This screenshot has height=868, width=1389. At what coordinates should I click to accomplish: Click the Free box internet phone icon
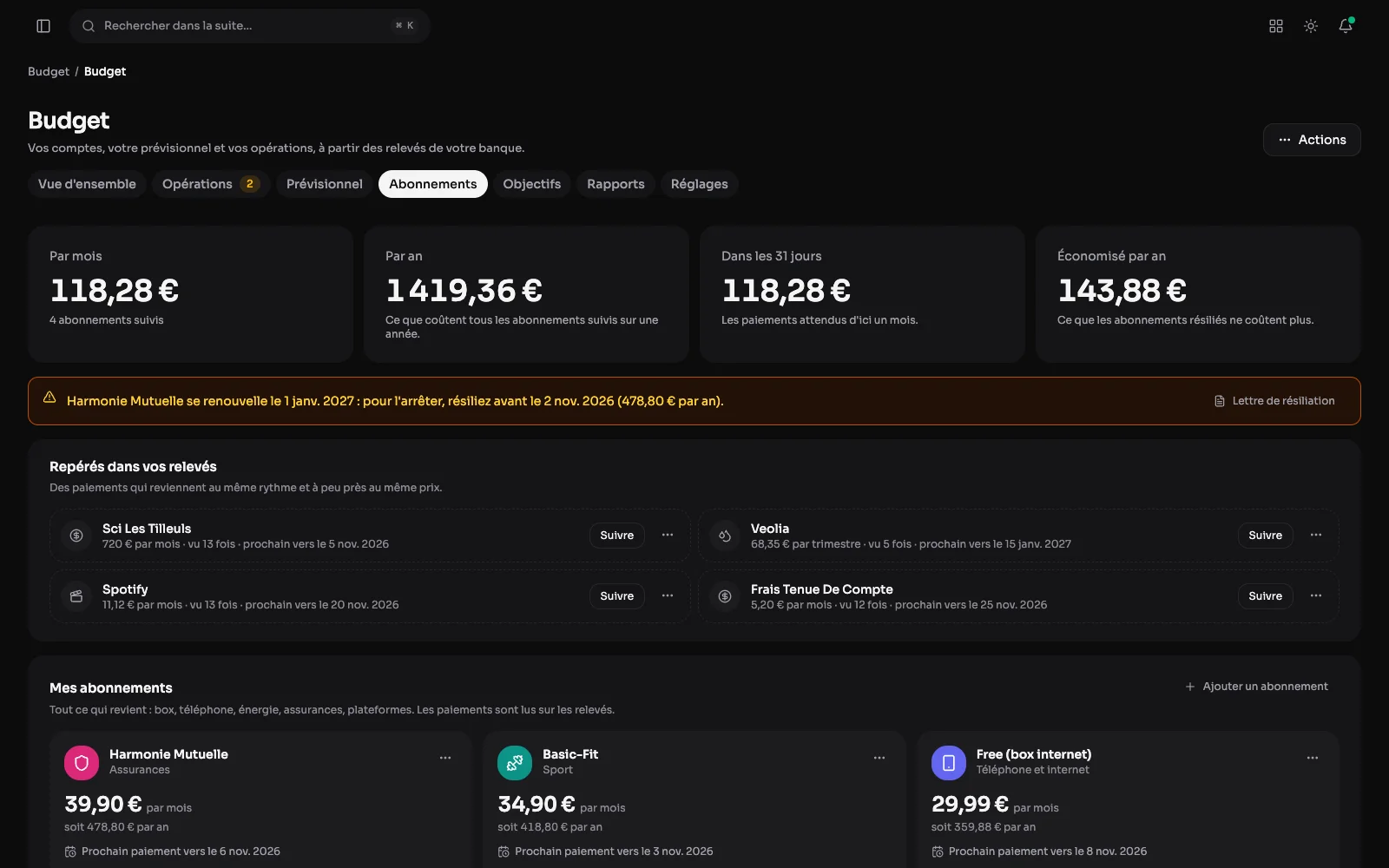949,763
